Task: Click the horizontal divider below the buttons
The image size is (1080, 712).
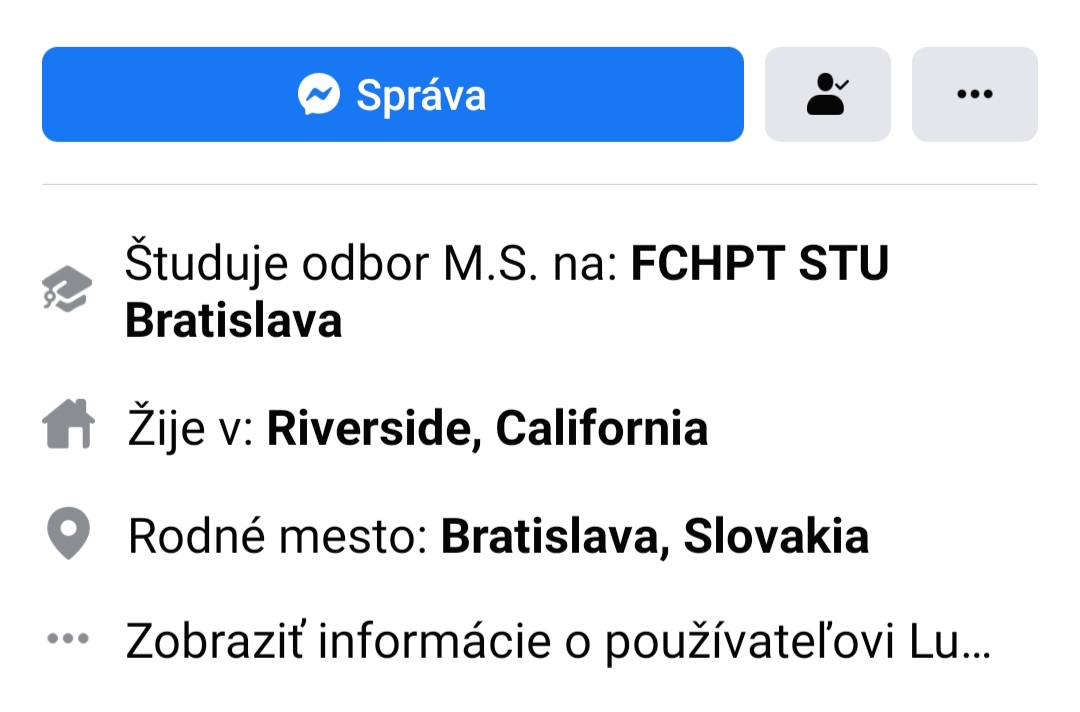Action: coord(540,185)
